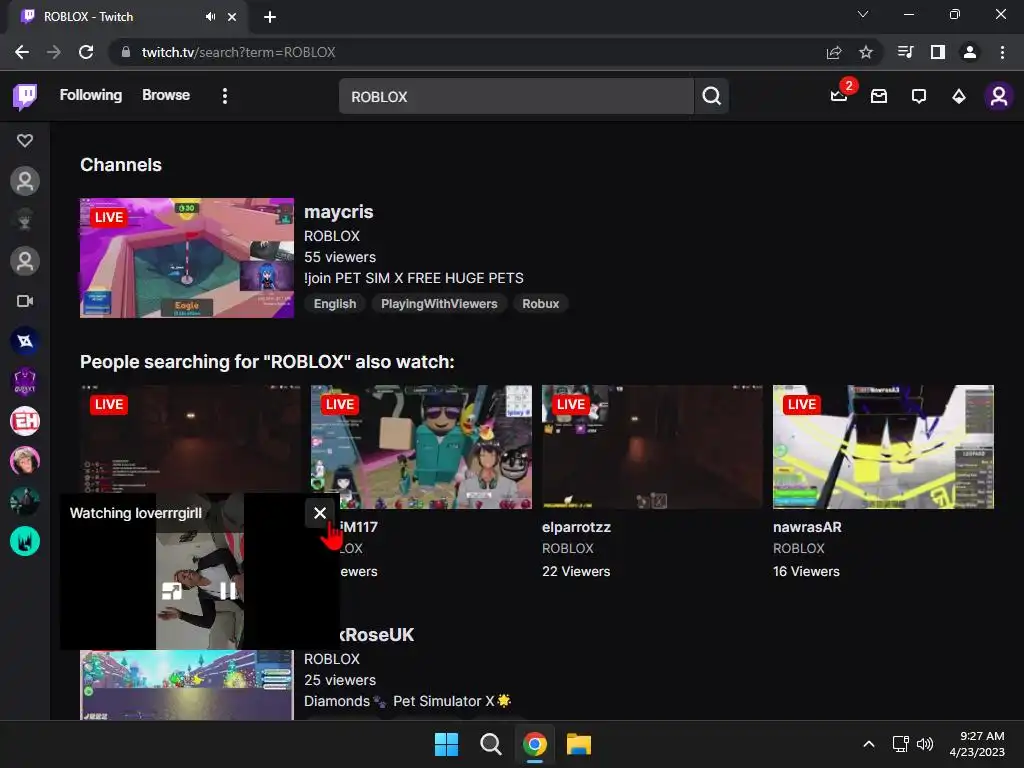1024x768 pixels.
Task: Open the blue crossed-logo sidebar channel
Action: [x=25, y=341]
